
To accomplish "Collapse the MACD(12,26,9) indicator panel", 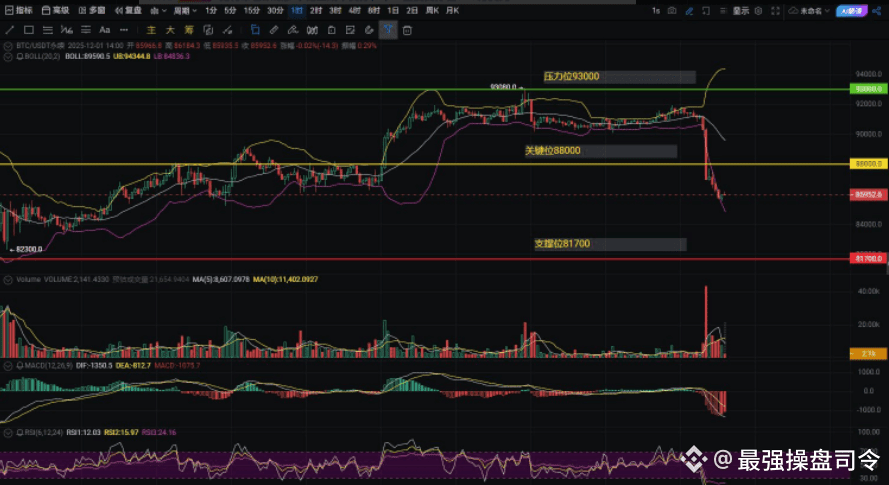I will [x=8, y=366].
